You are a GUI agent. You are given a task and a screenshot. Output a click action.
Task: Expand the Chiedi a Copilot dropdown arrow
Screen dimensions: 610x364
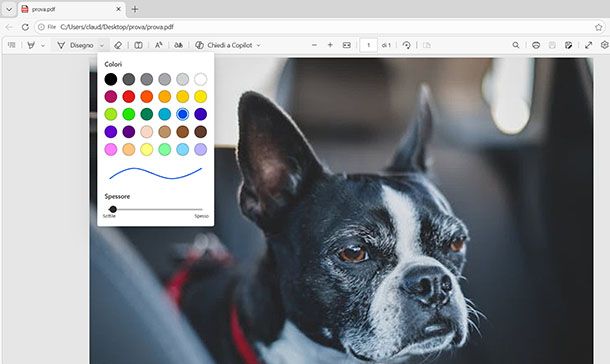point(258,46)
